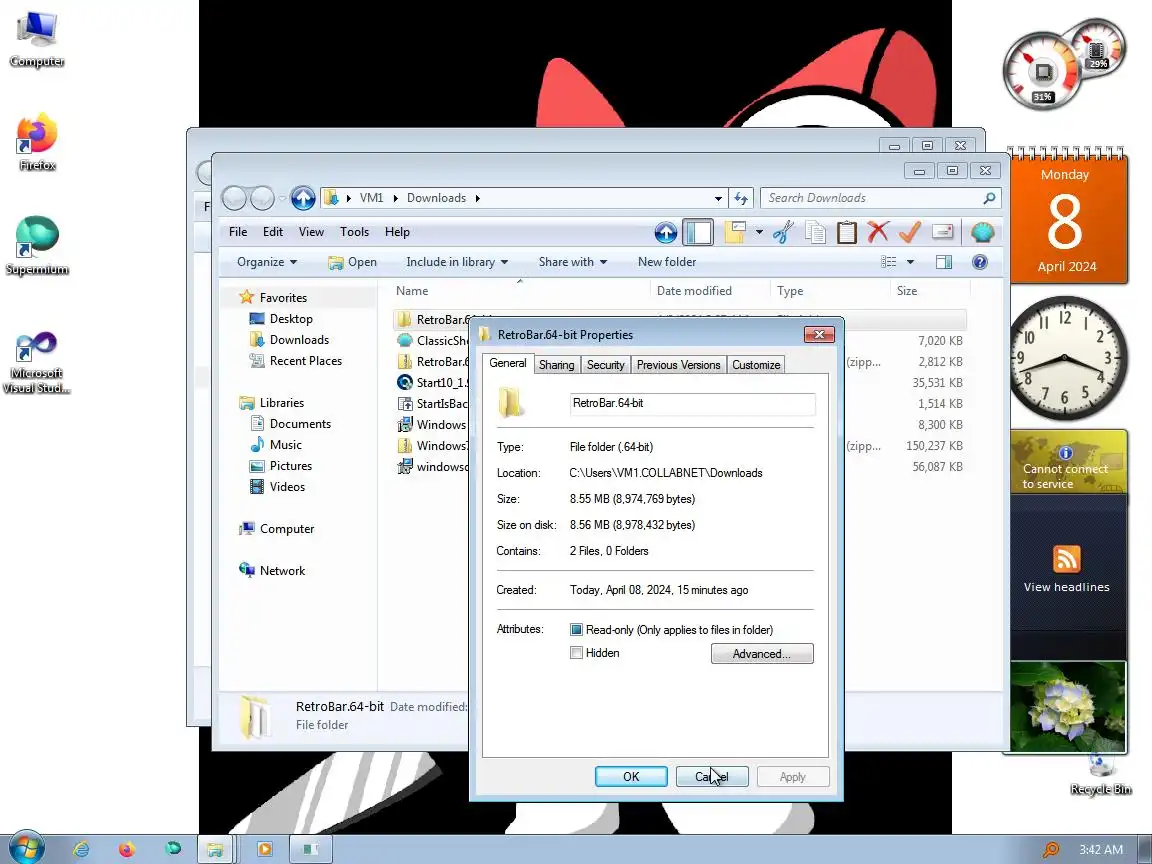The image size is (1152, 864).
Task: Click the orange checkmark Properties icon
Action: tap(910, 232)
